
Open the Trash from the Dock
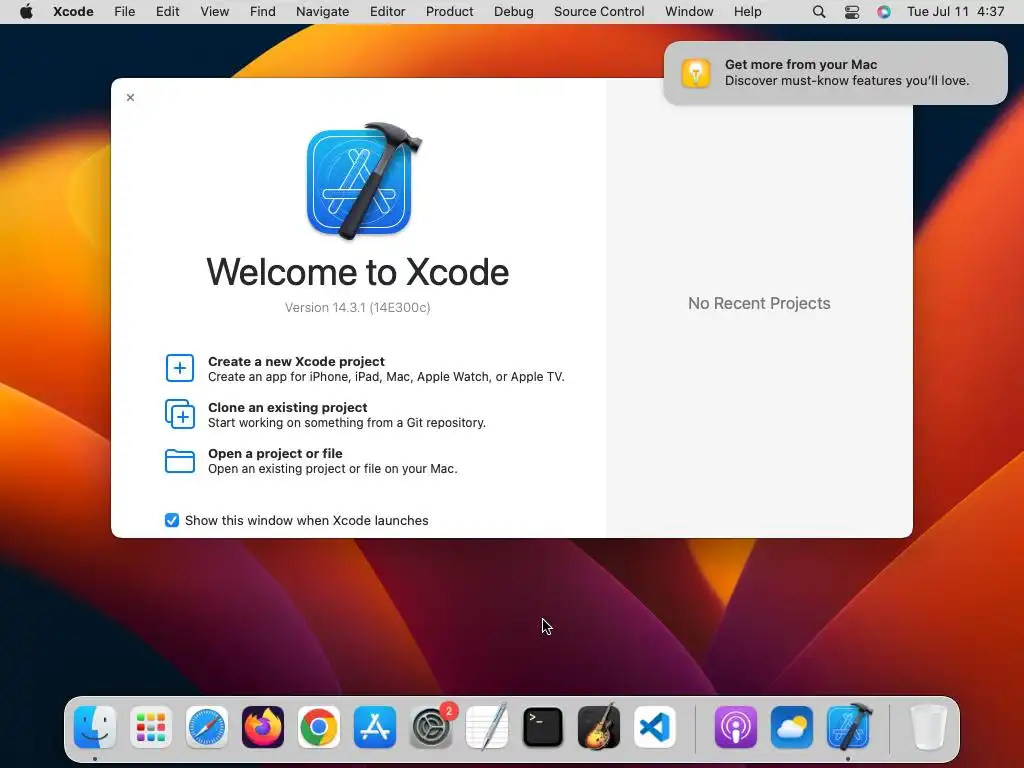[x=928, y=727]
